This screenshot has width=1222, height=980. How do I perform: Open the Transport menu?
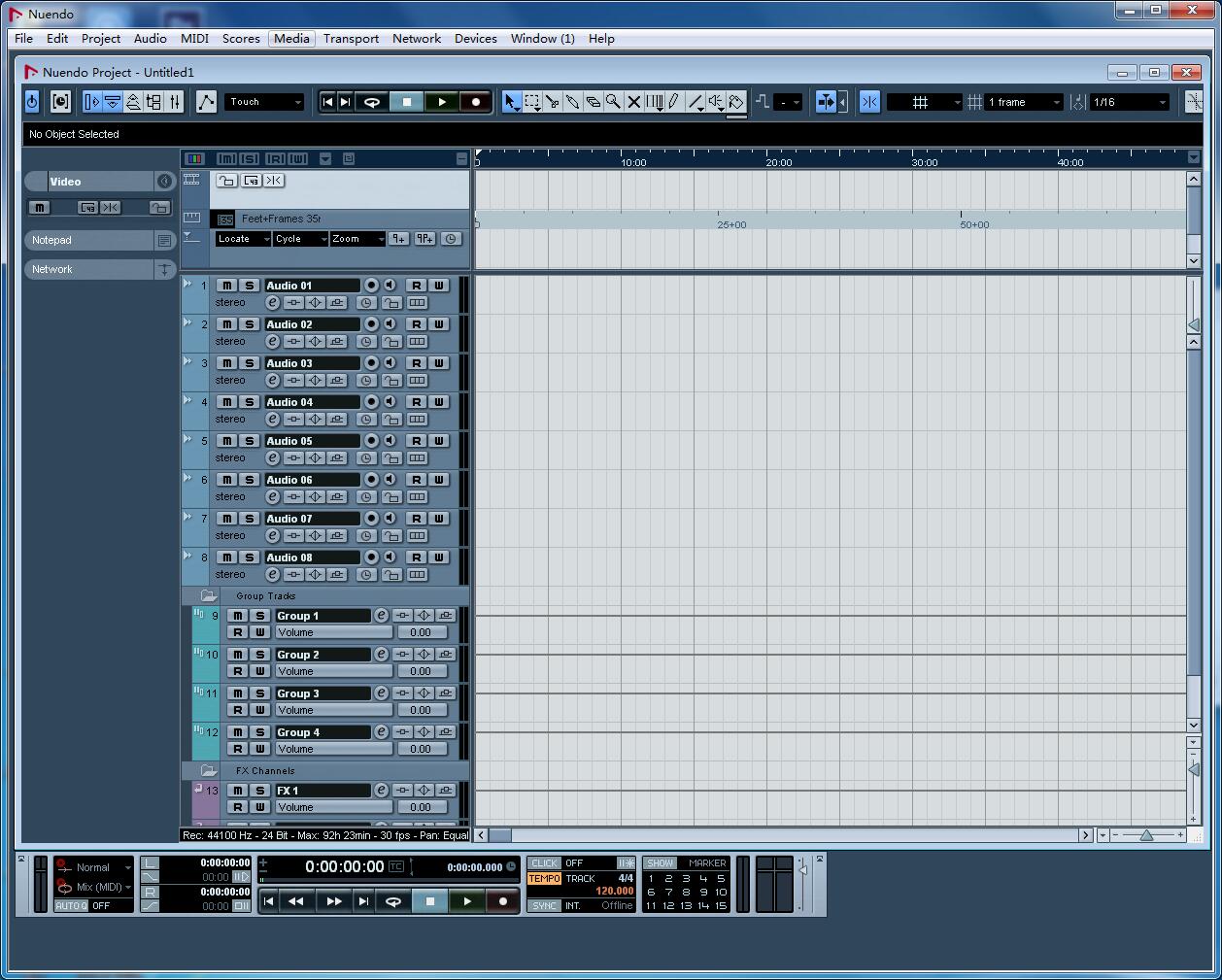point(350,39)
